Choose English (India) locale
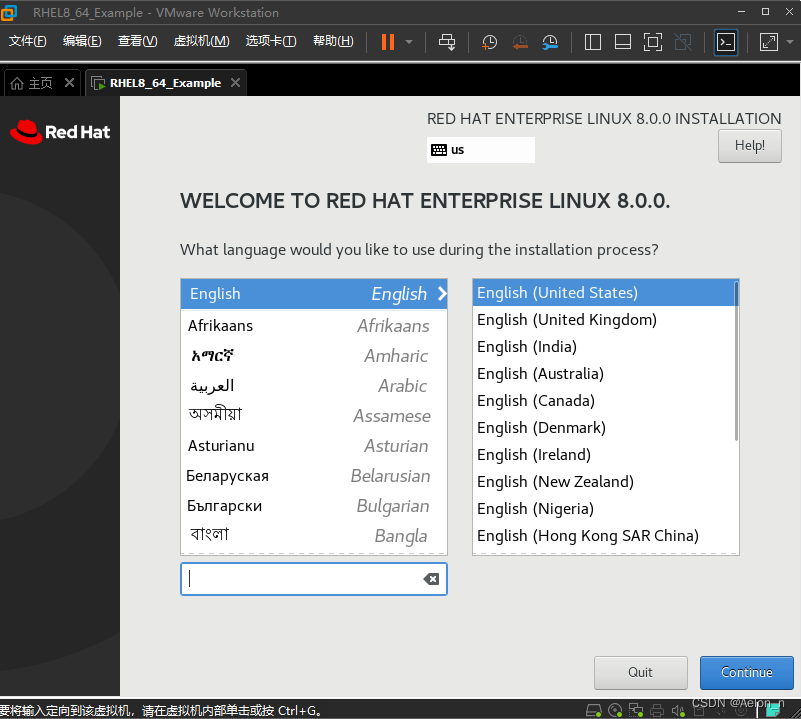 [x=603, y=346]
